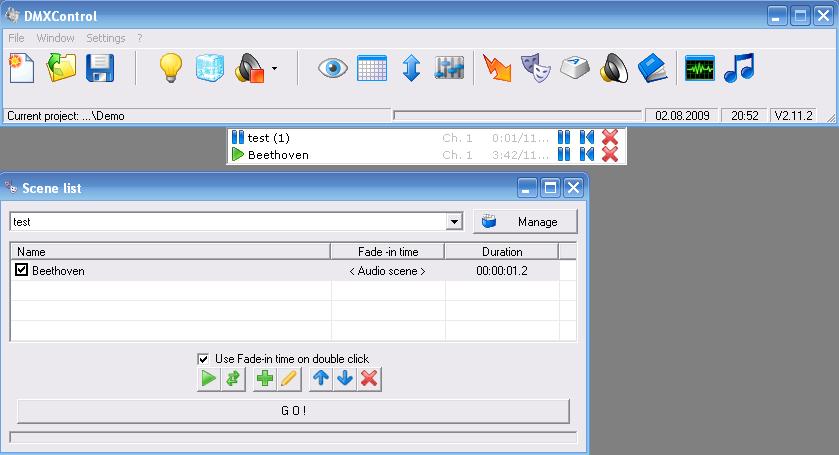This screenshot has width=839, height=455.
Task: Expand the arrow beside the speaker icon
Action: 274,69
